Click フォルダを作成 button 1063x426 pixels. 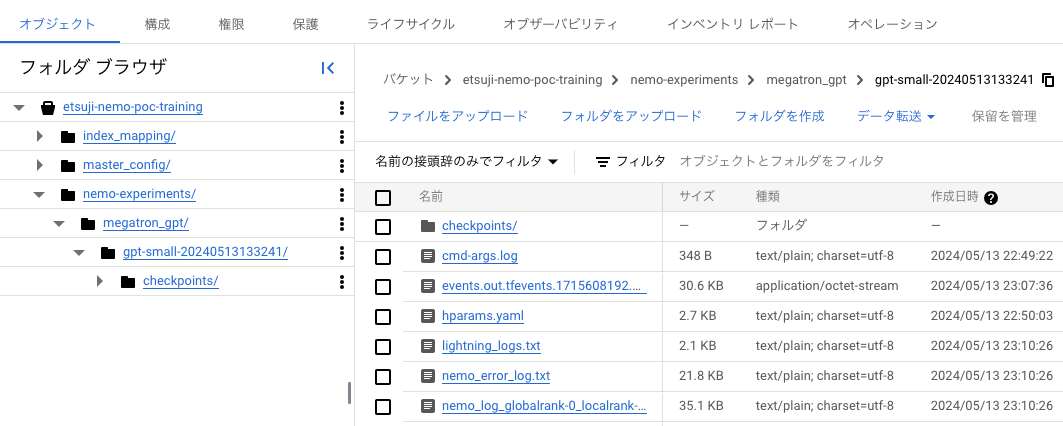(x=780, y=116)
